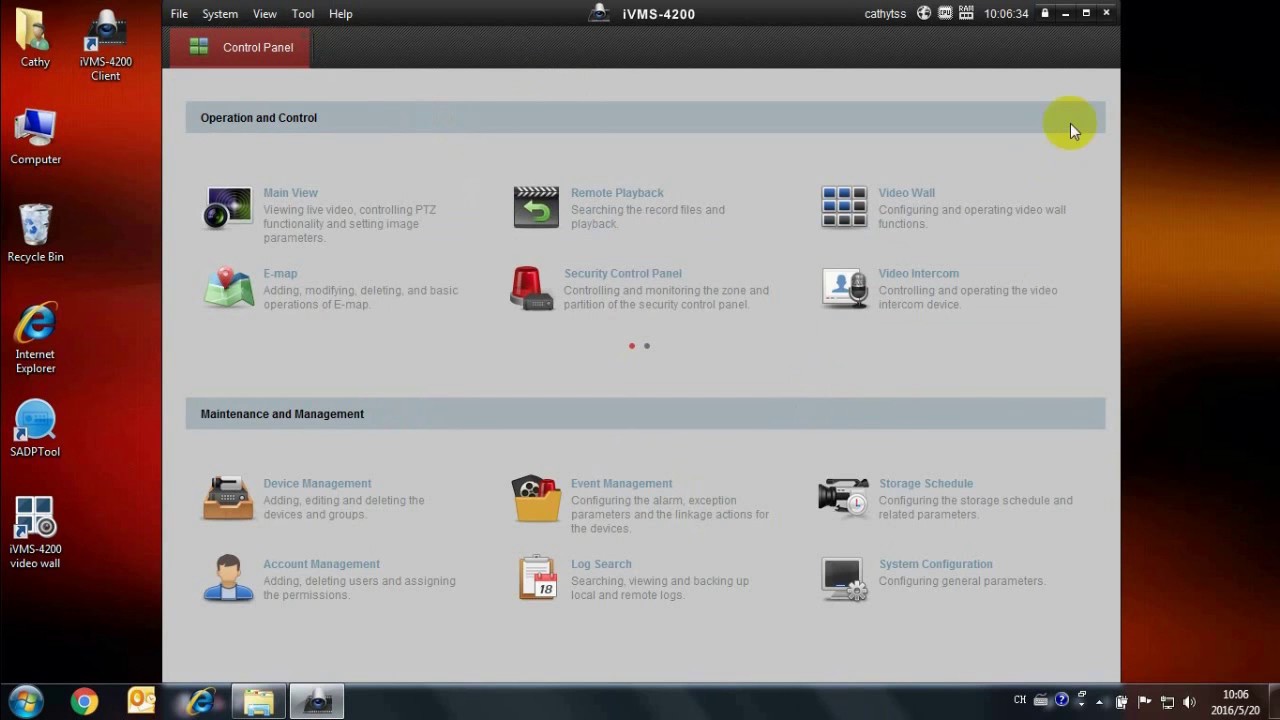Click the Account Management link
Screen dimensions: 1280x720
click(x=322, y=564)
